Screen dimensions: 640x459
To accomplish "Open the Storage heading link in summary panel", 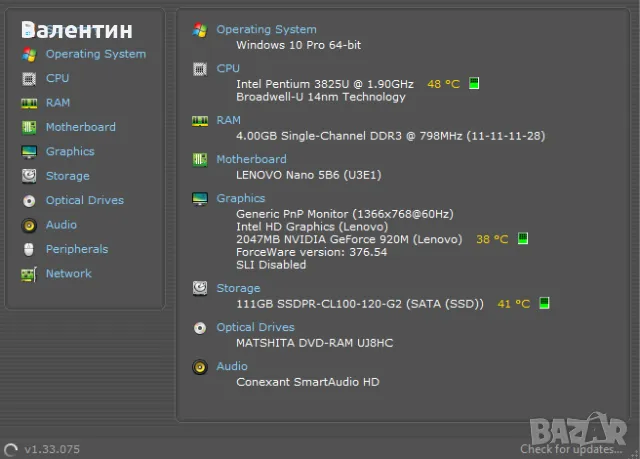I will [x=238, y=288].
